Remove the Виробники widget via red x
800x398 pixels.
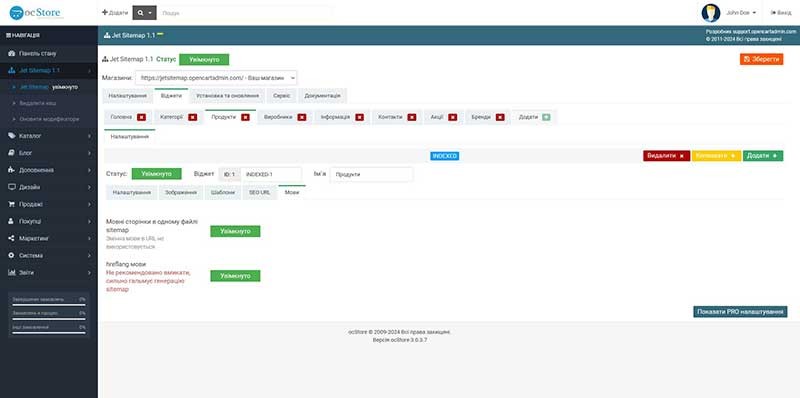[302, 117]
